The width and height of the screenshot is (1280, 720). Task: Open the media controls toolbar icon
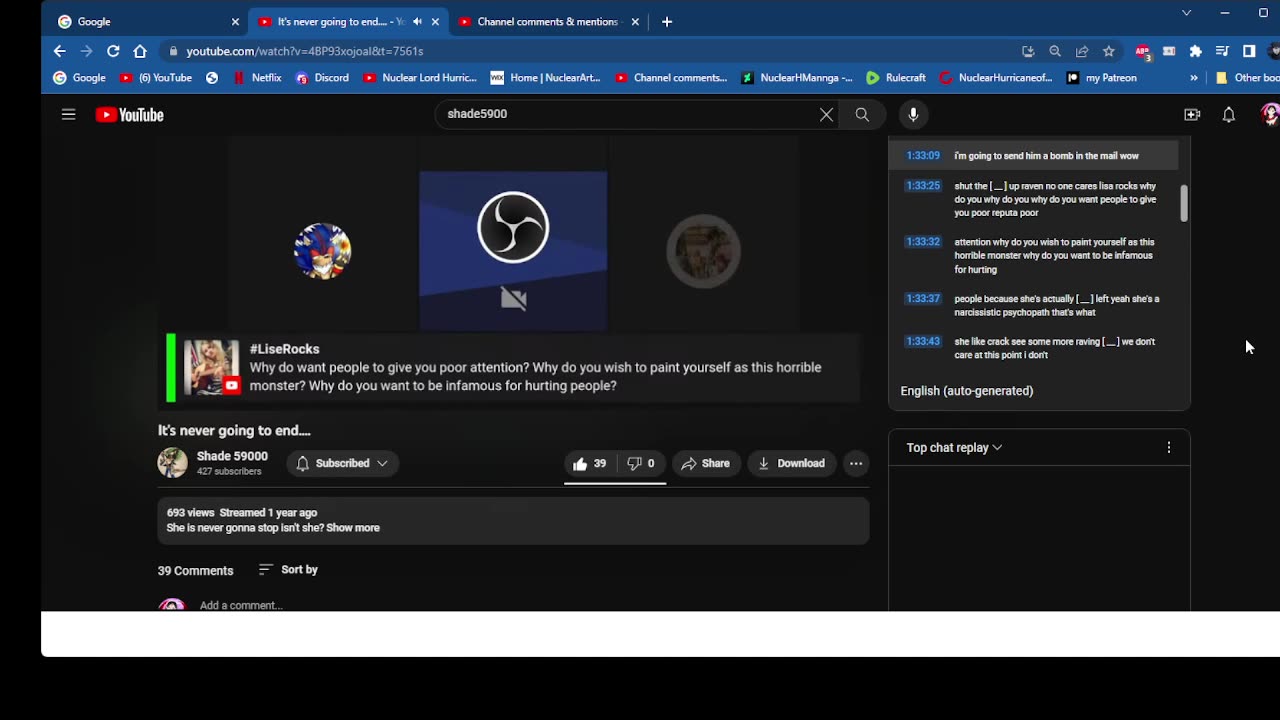pos(1222,51)
